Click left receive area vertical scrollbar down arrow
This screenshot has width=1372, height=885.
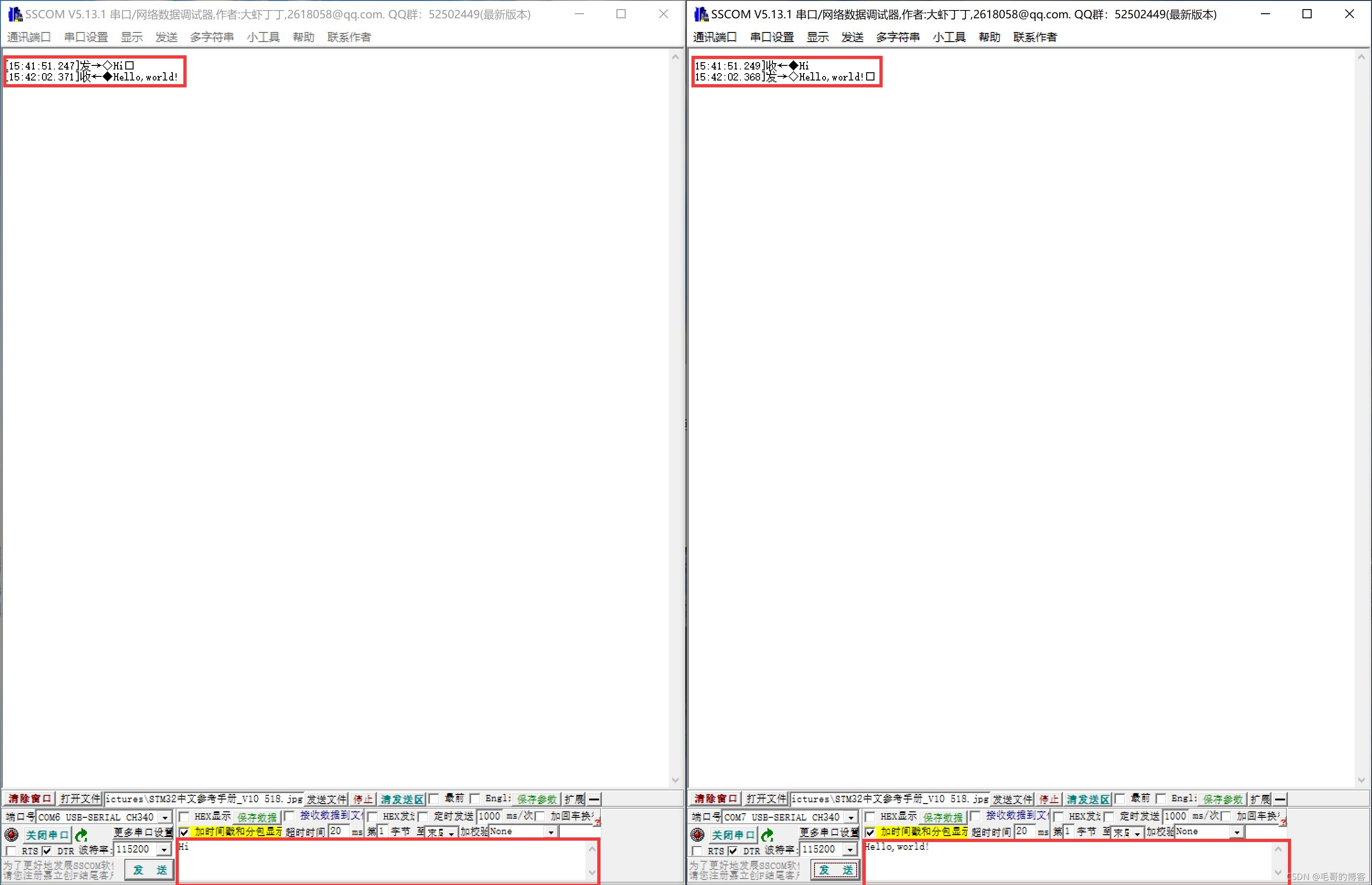675,780
